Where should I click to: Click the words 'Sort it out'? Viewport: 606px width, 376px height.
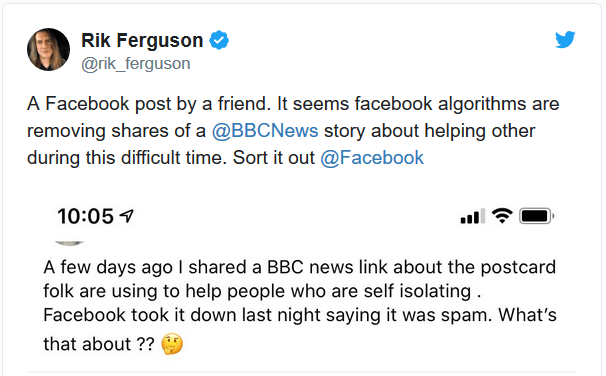(x=274, y=158)
